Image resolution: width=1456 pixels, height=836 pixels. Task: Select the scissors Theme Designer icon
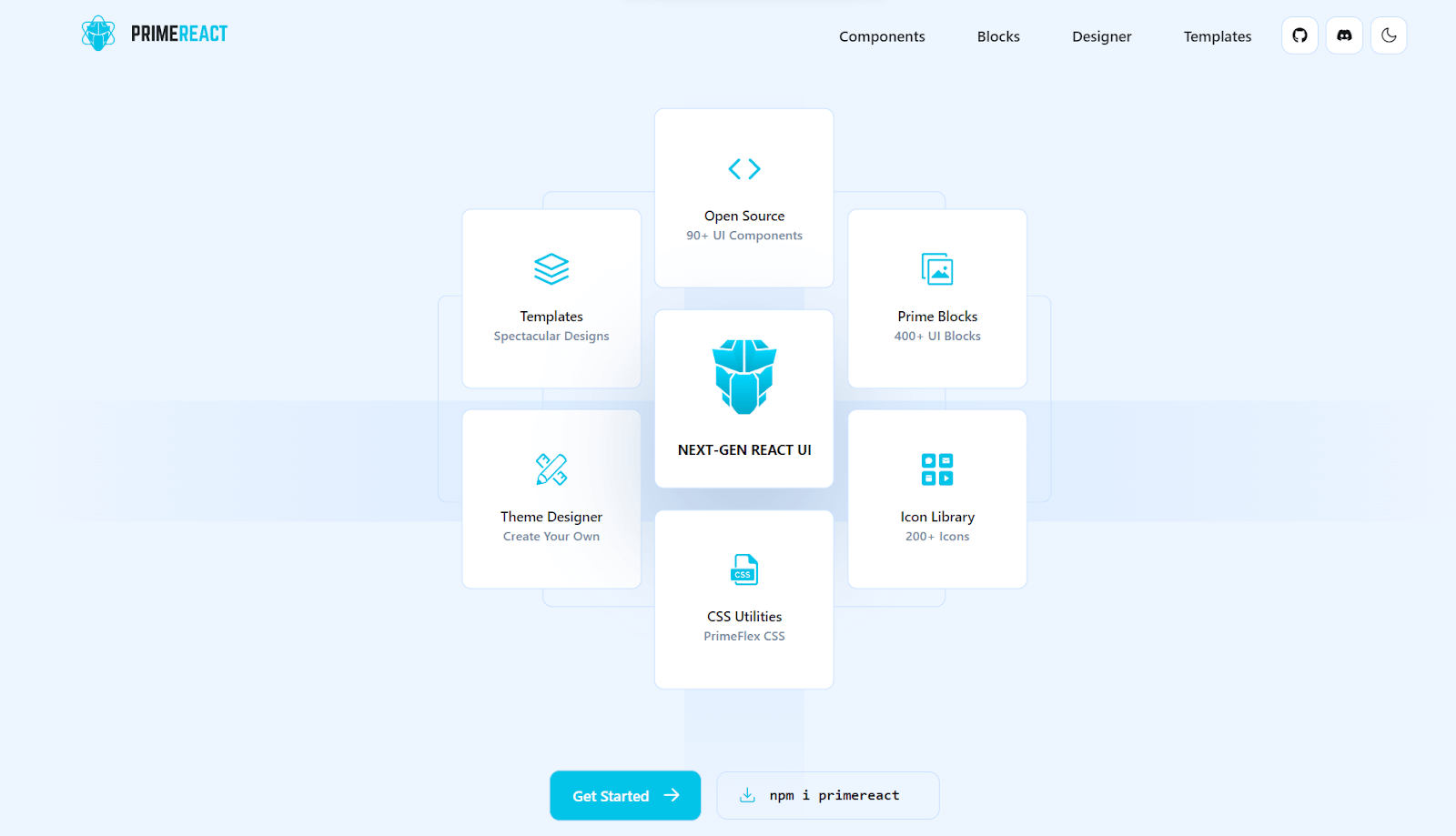[551, 468]
